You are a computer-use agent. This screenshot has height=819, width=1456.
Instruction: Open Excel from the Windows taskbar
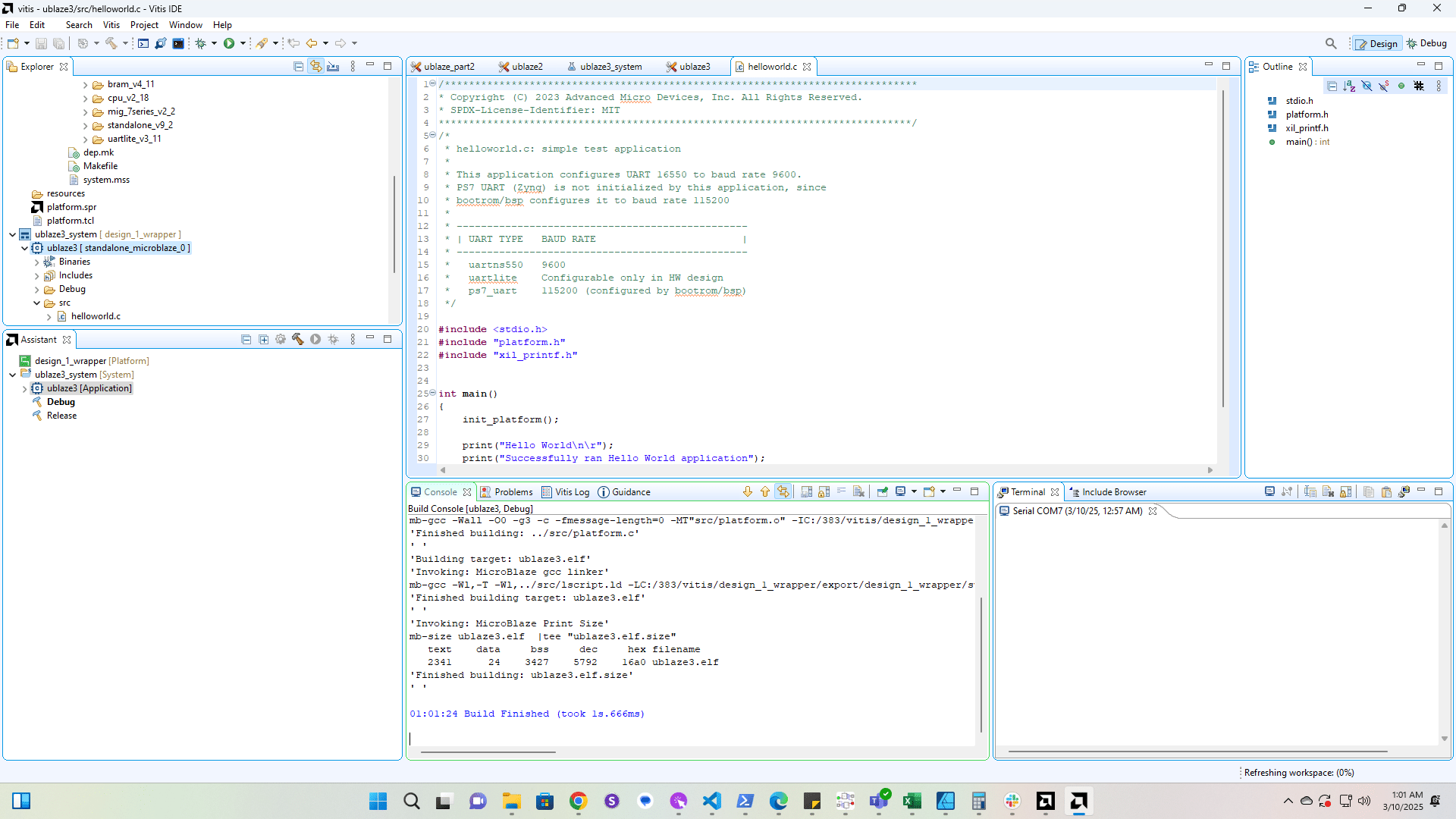click(912, 801)
